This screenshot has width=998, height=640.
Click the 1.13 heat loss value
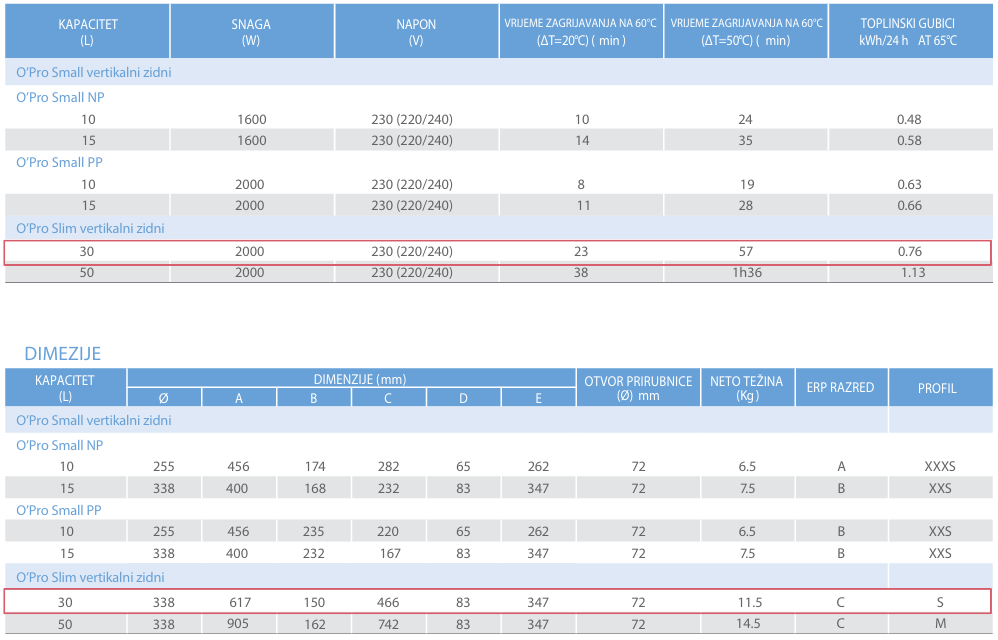click(x=909, y=273)
